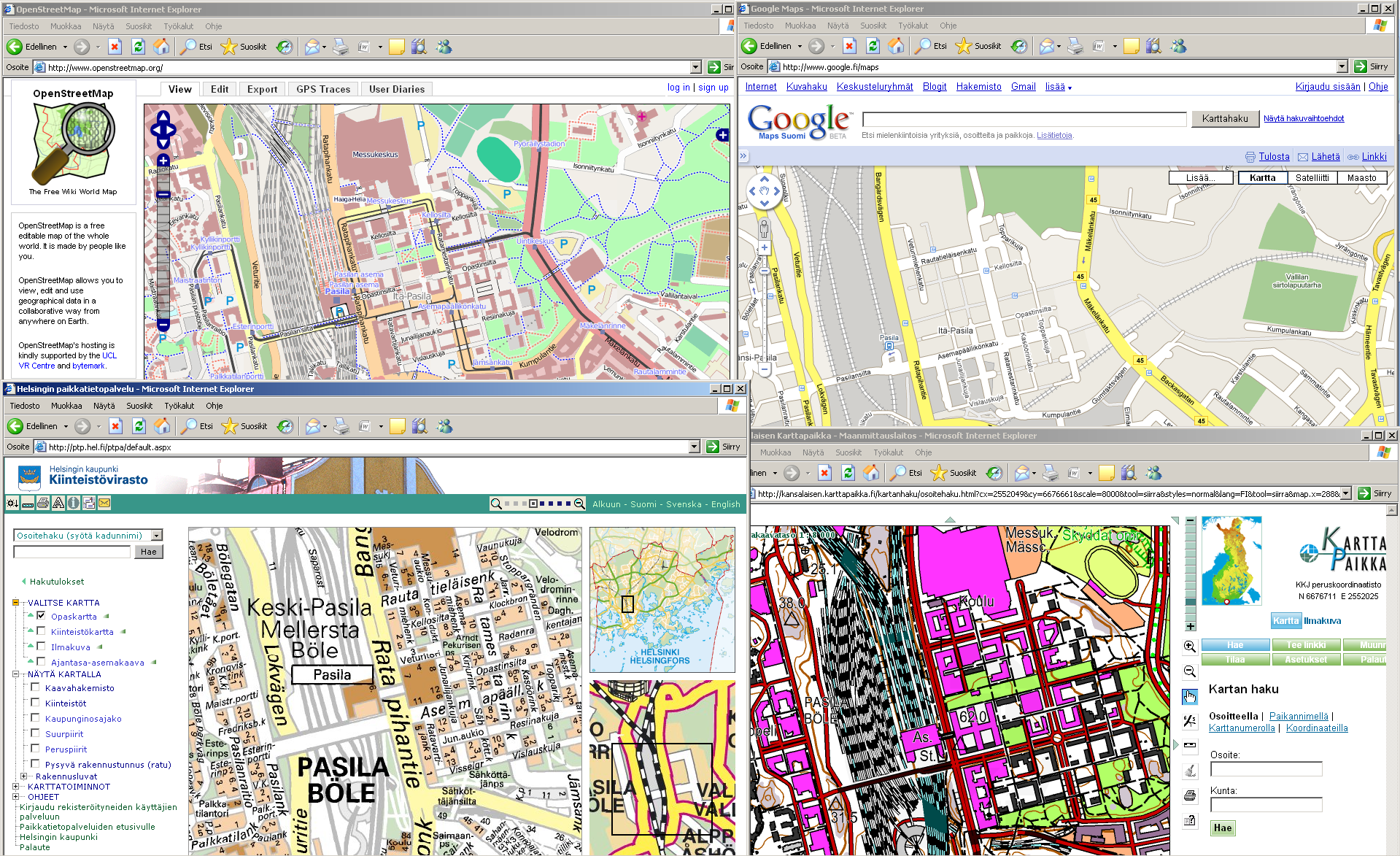
Task: Open the OpenStreetMap layer switcher plus
Action: pyautogui.click(x=722, y=135)
